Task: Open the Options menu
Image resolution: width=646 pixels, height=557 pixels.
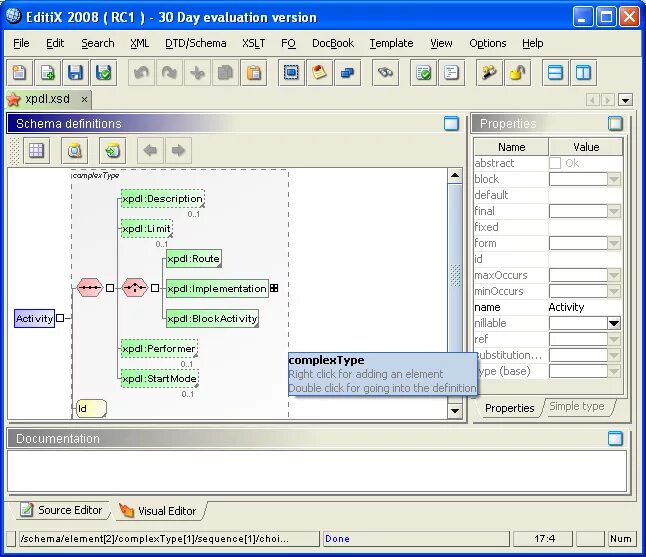Action: [x=488, y=43]
